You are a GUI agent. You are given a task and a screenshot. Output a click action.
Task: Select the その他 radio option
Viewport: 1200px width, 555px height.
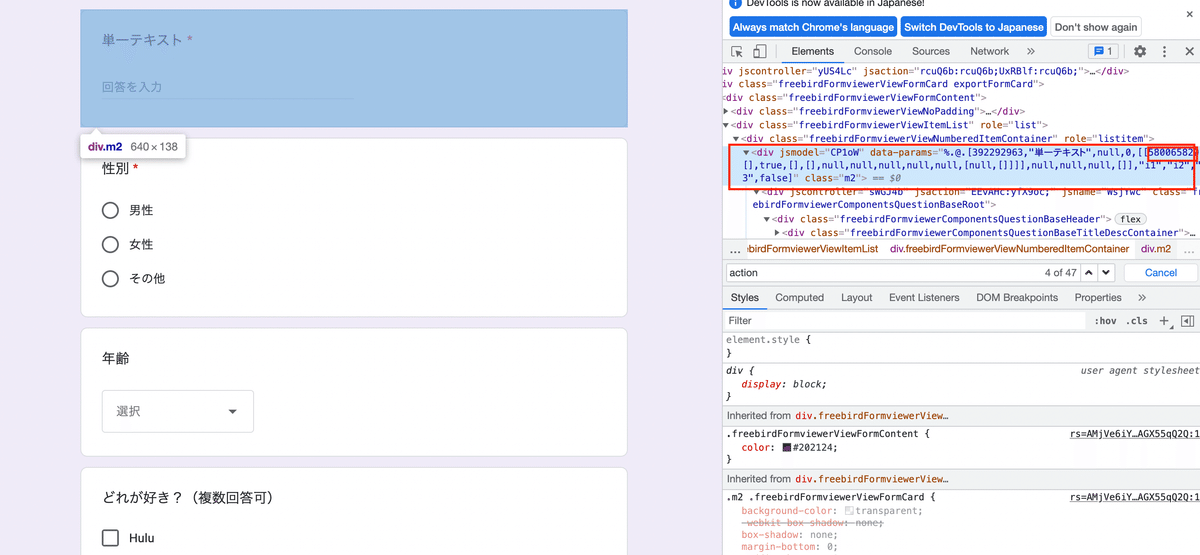[111, 278]
